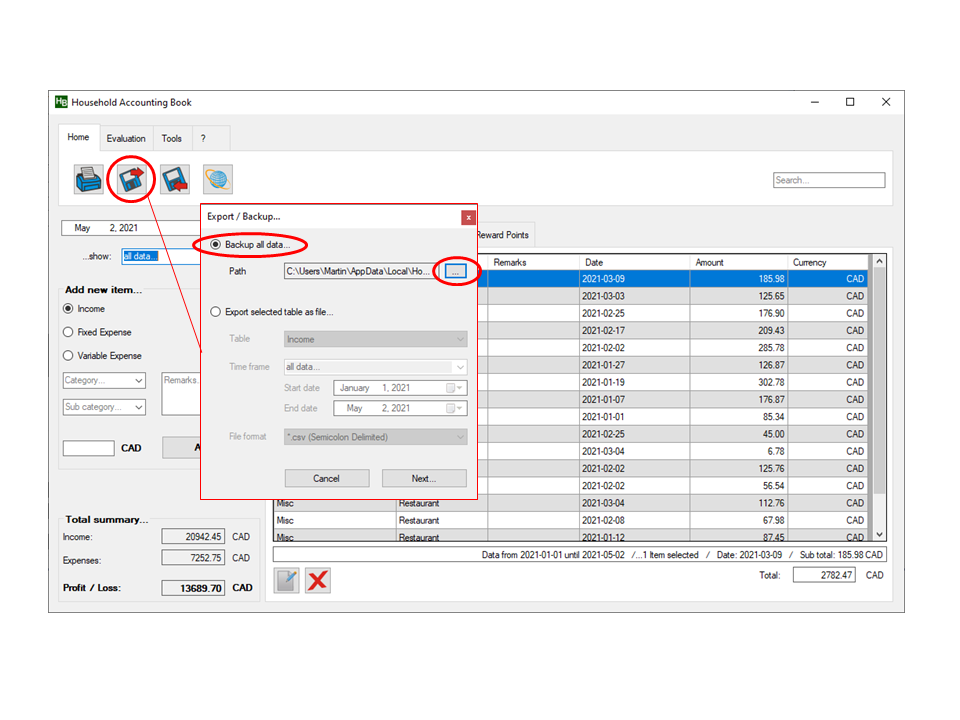Expand the Category dropdown
The image size is (960, 720).
pos(104,380)
